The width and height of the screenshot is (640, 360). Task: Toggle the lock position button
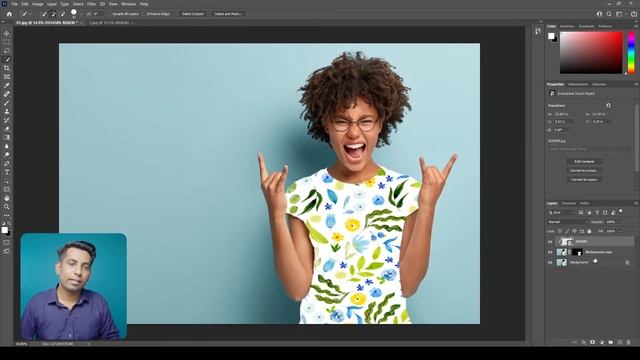click(574, 231)
